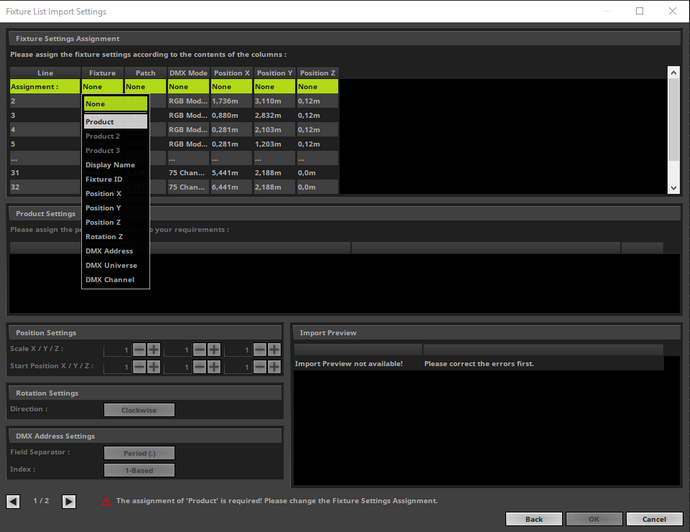Click the Back button
The width and height of the screenshot is (690, 532).
534,519
